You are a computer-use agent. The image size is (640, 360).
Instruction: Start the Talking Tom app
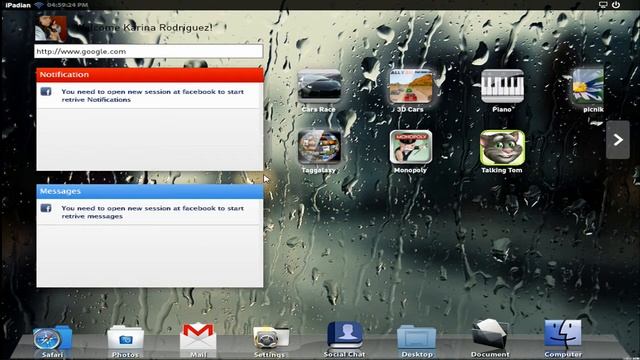coord(502,147)
